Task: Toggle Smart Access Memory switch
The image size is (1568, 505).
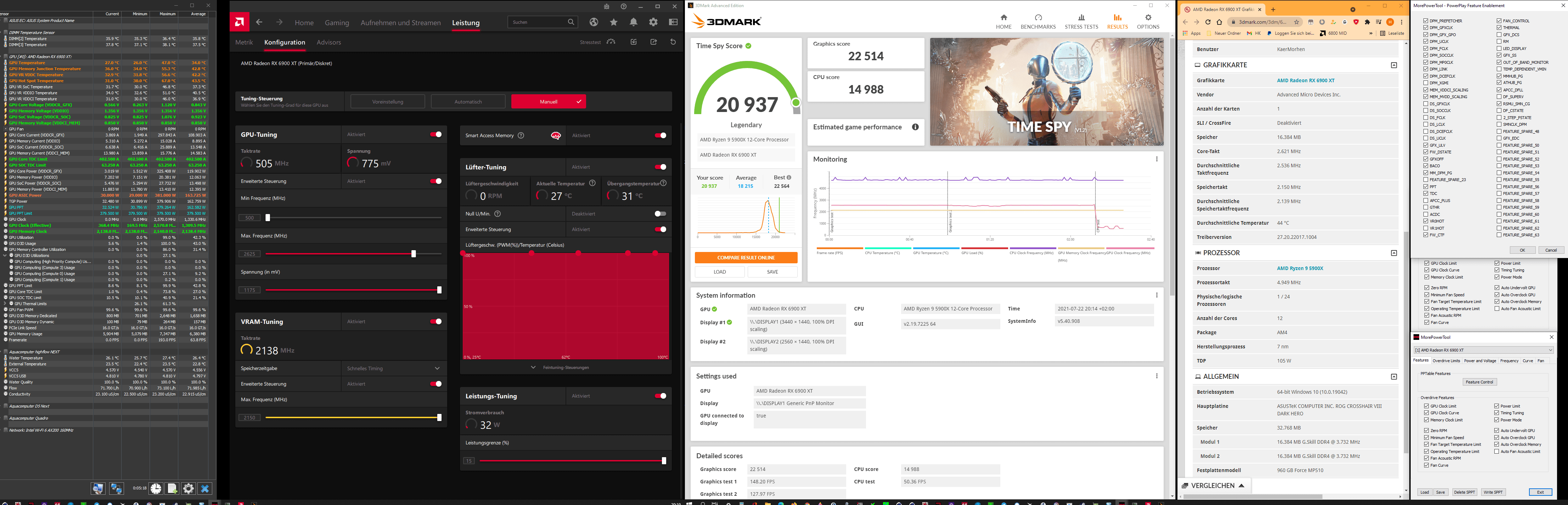Action: (661, 135)
